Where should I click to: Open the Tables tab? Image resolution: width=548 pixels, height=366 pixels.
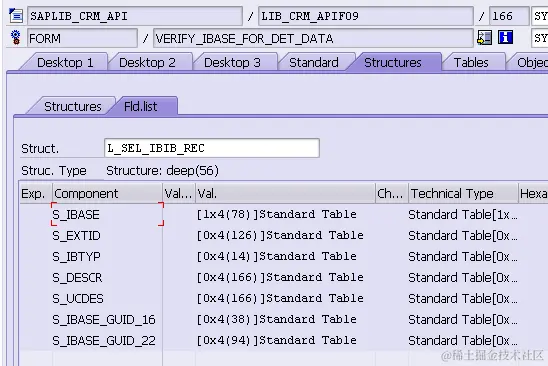471,63
